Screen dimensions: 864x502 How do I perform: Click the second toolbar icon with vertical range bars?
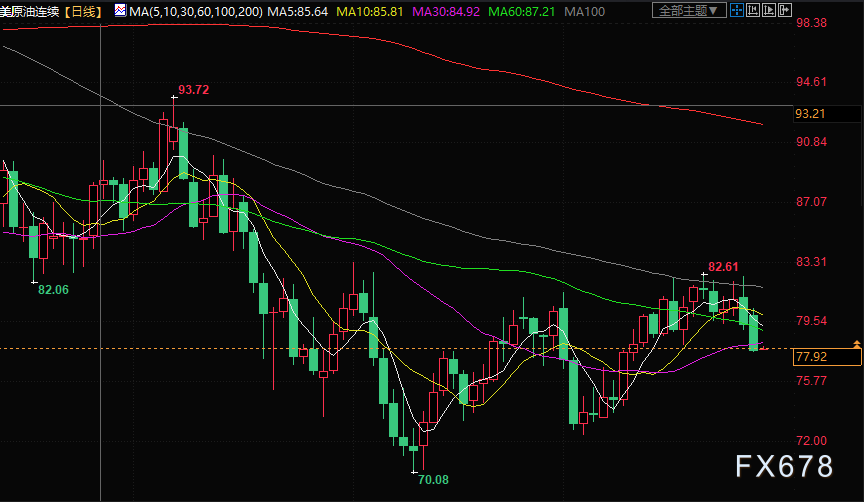[x=753, y=10]
